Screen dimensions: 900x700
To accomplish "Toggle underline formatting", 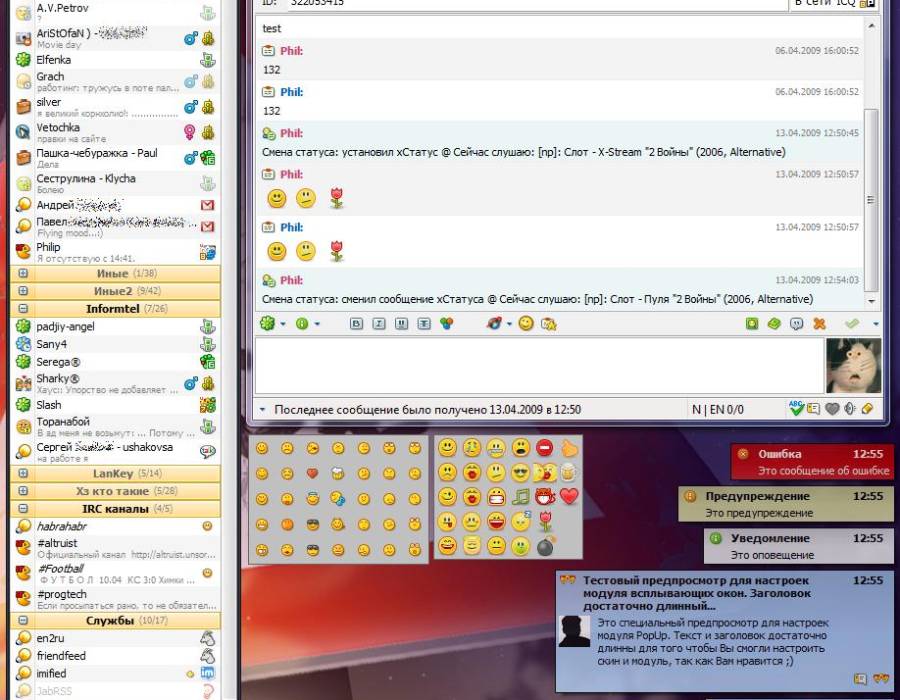I will (401, 324).
